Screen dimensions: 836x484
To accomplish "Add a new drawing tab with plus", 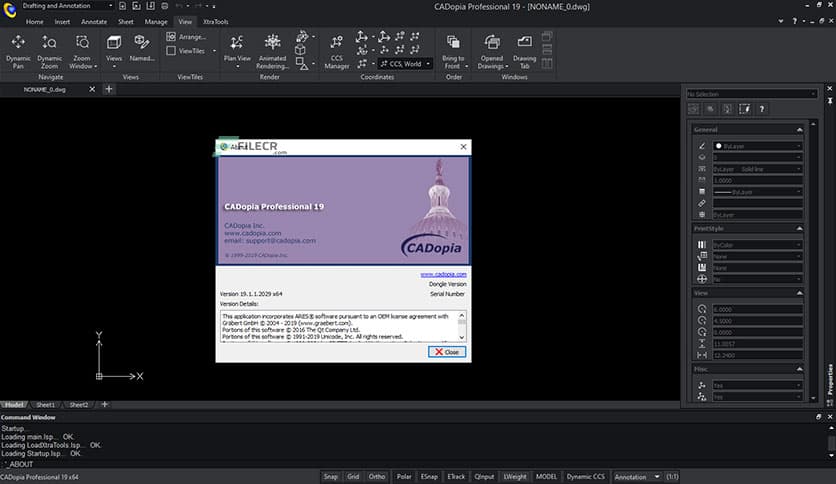I will point(109,89).
